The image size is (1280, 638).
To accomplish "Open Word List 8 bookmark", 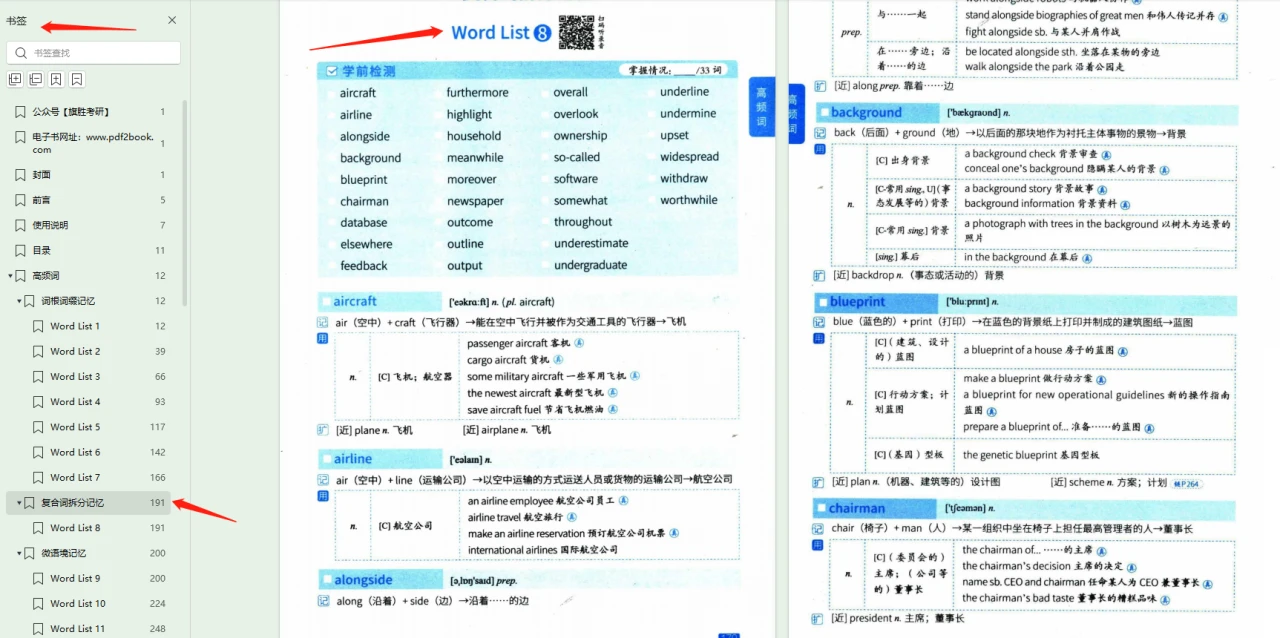I will (x=75, y=528).
